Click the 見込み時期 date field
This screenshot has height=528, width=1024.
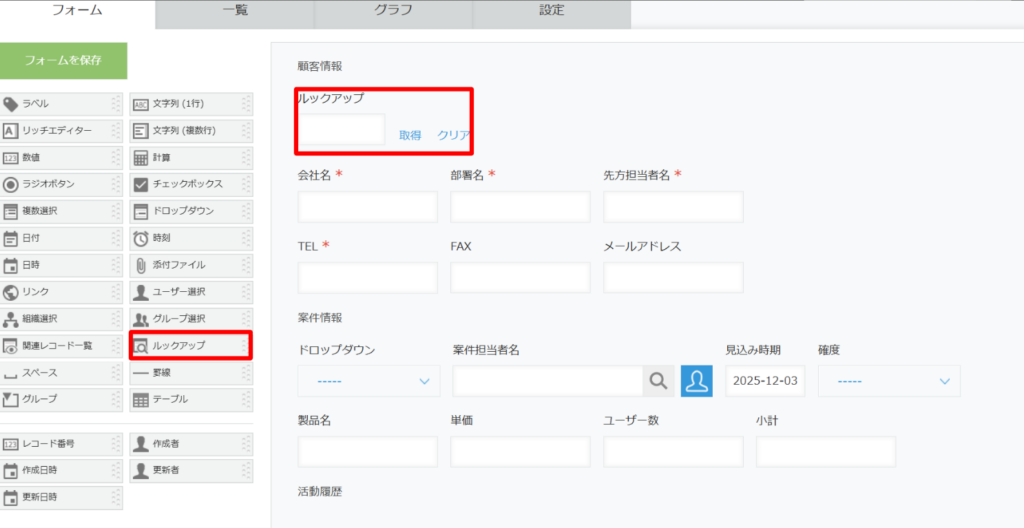[765, 381]
